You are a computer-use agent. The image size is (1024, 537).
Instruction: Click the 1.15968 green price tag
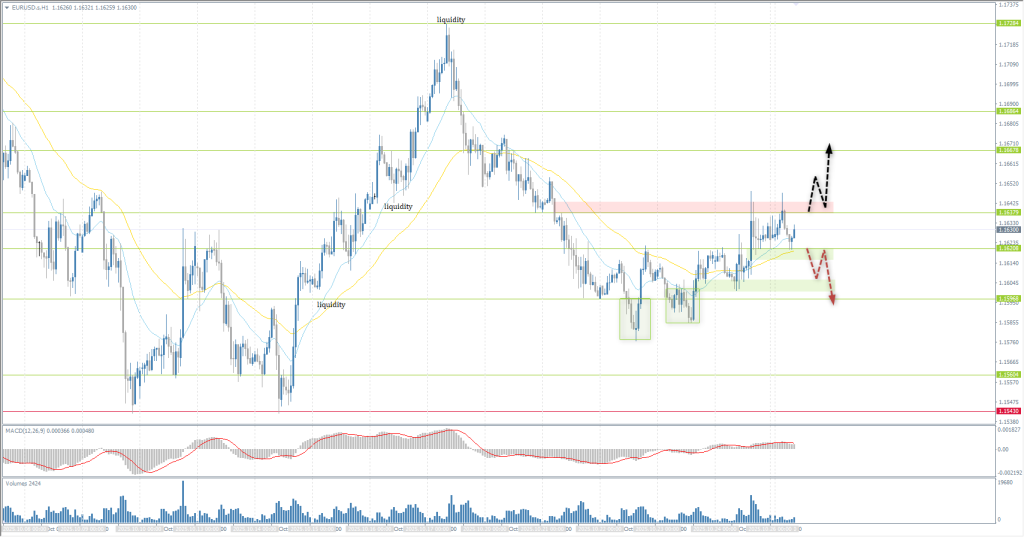tap(1007, 299)
